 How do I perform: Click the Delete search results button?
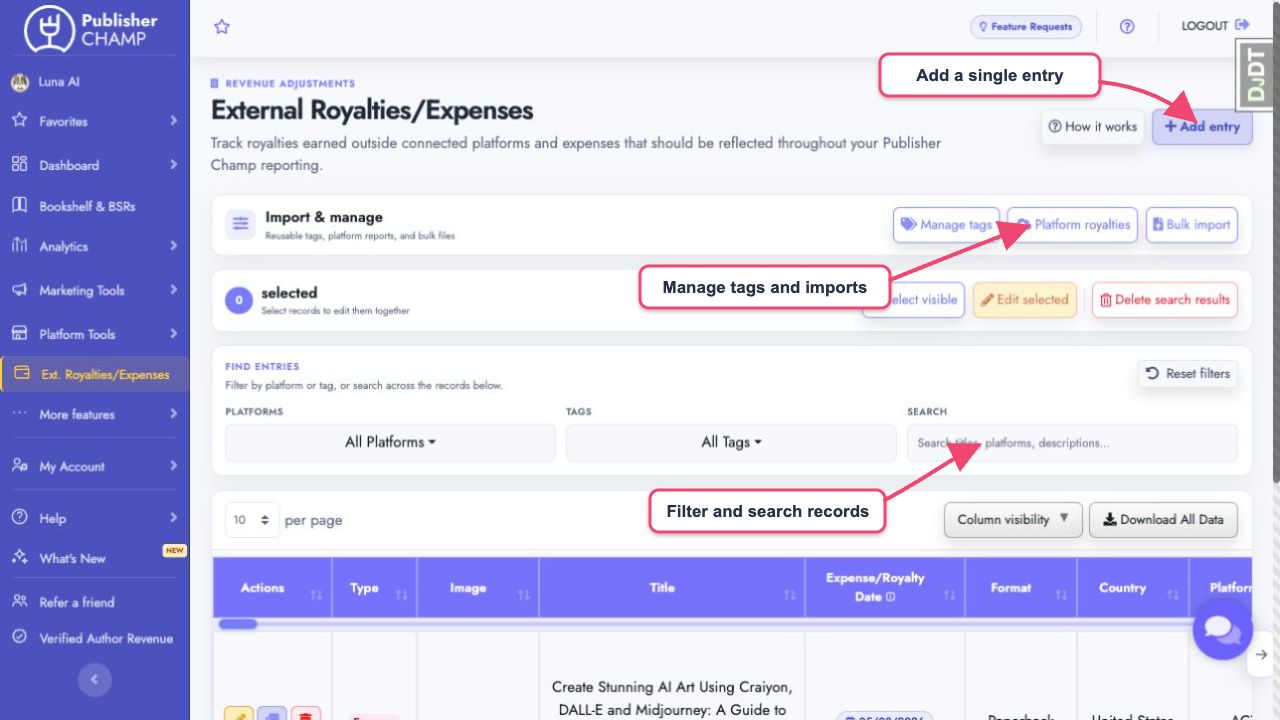coord(1165,300)
